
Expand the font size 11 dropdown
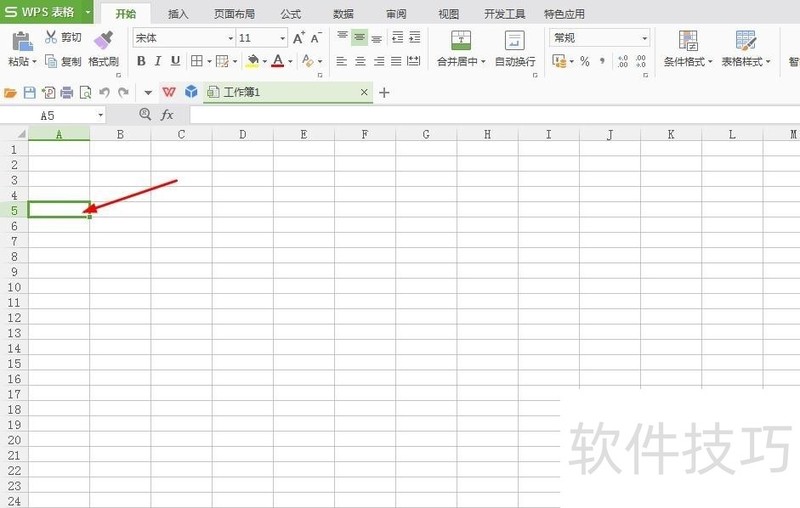[283, 38]
